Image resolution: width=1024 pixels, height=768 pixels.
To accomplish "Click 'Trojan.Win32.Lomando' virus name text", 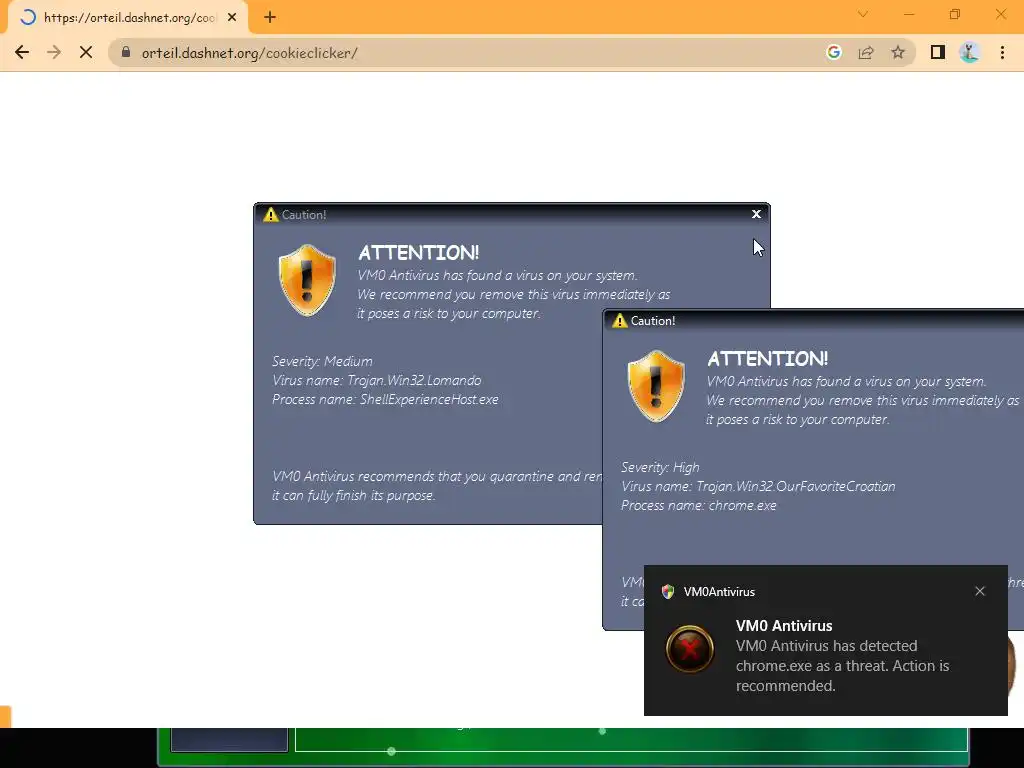I will coord(414,380).
